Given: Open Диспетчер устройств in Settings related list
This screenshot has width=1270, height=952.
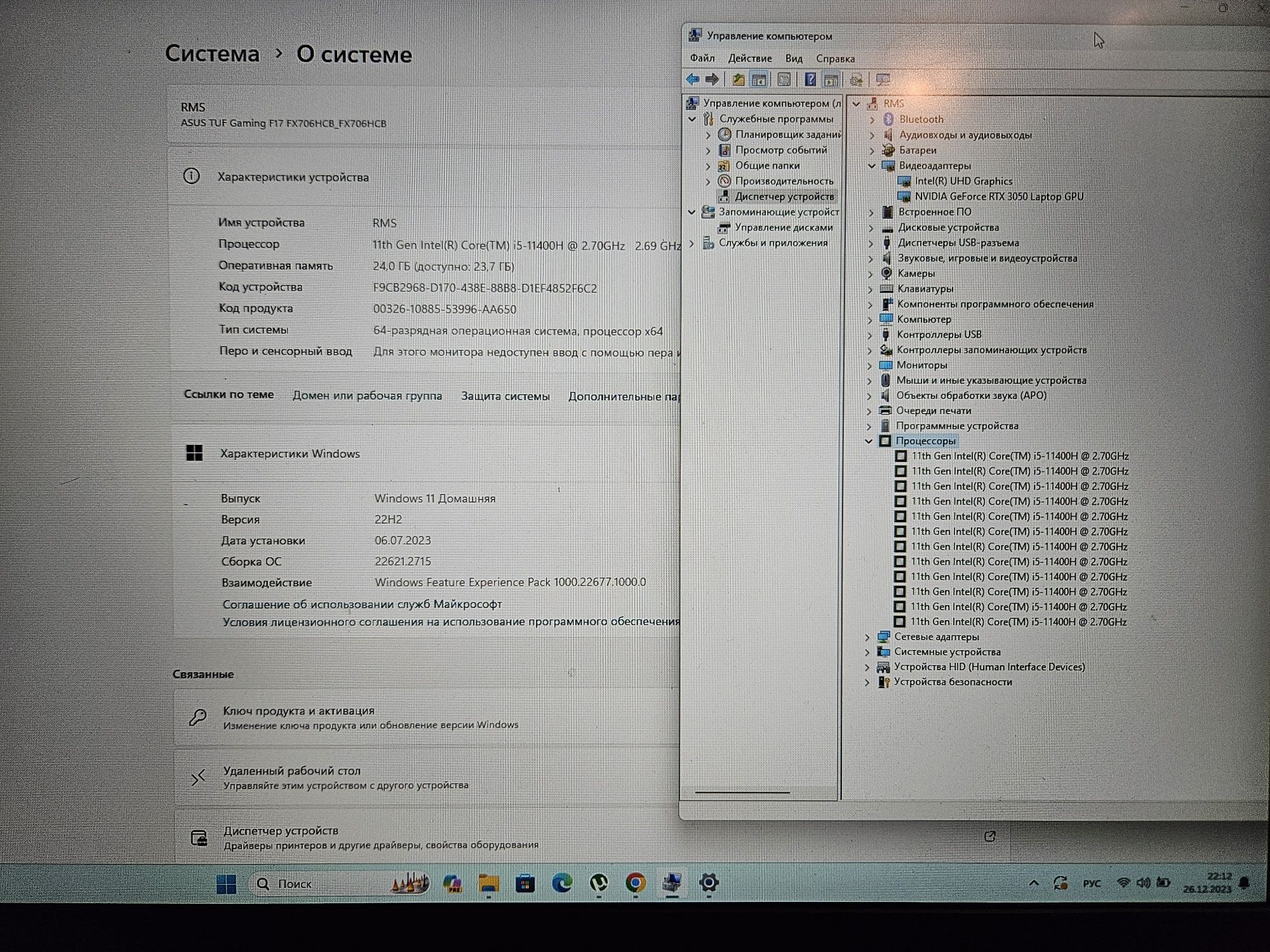Looking at the screenshot, I should point(591,837).
